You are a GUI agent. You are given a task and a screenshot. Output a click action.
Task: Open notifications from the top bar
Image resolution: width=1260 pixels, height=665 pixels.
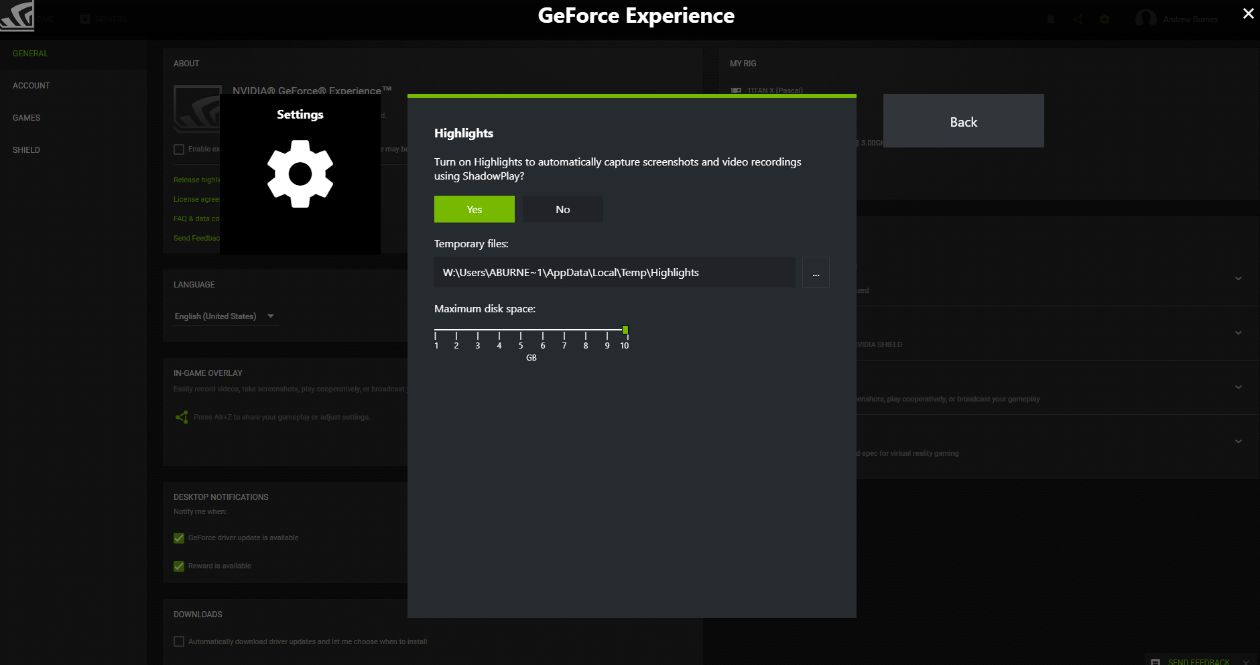click(1050, 18)
